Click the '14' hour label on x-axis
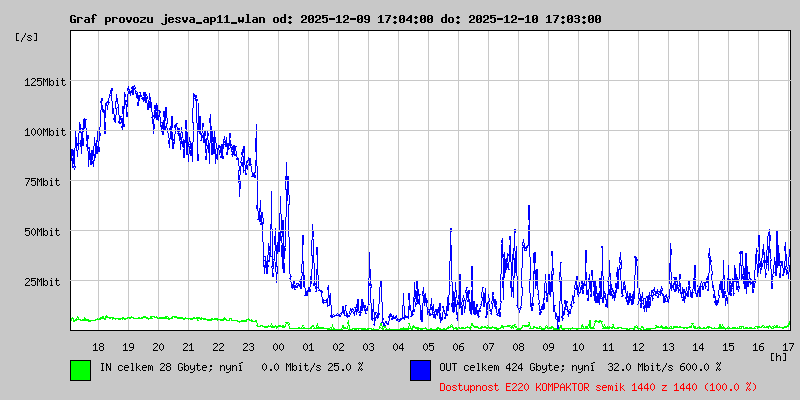 tap(698, 347)
